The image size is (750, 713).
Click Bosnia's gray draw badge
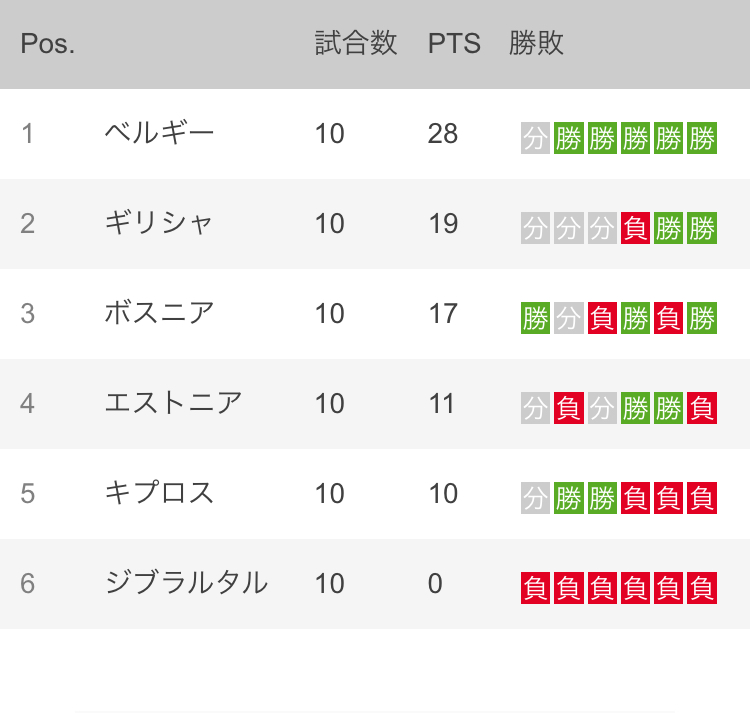[x=568, y=318]
